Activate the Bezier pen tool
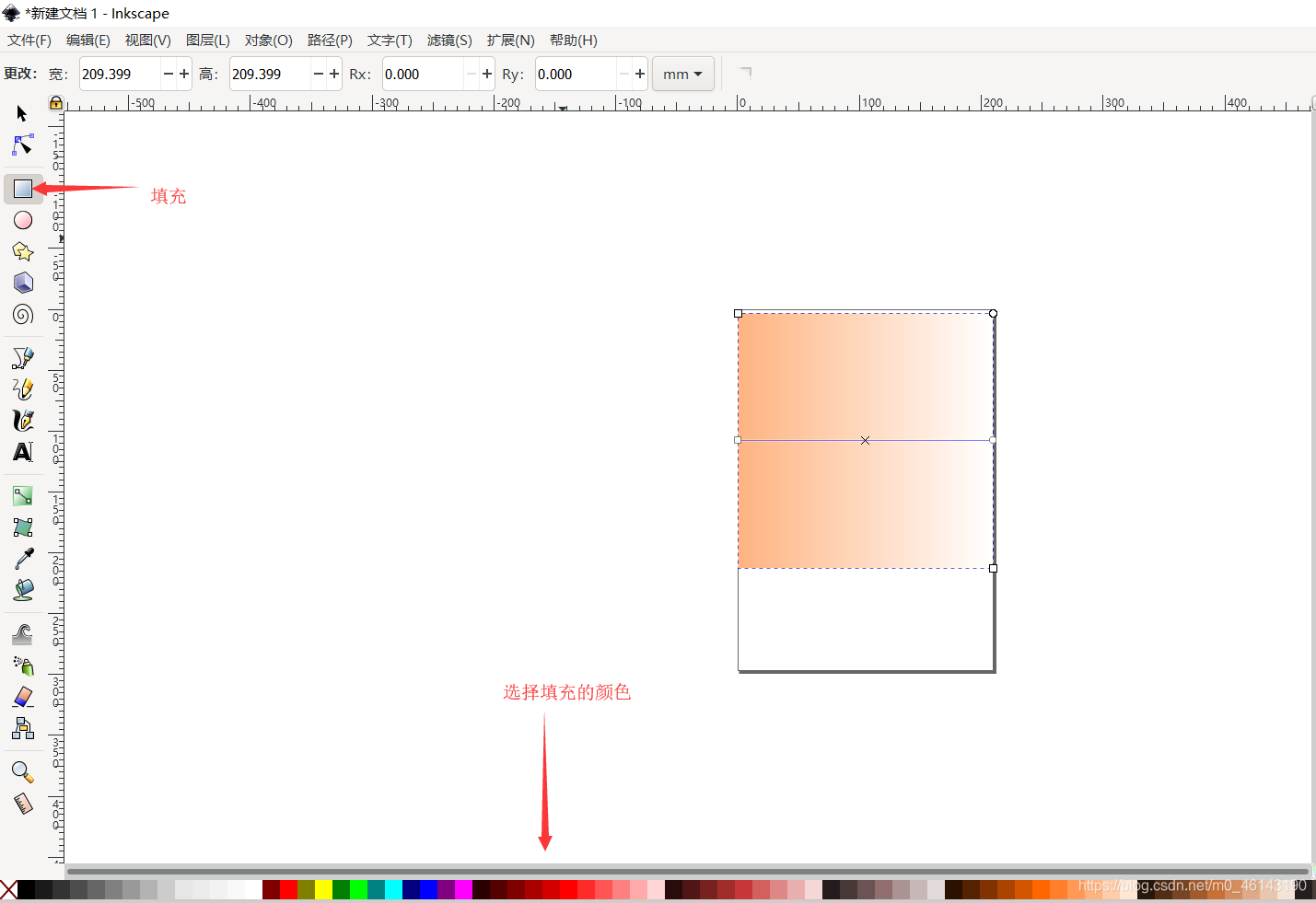Screen dimensions: 1316x903 point(23,357)
